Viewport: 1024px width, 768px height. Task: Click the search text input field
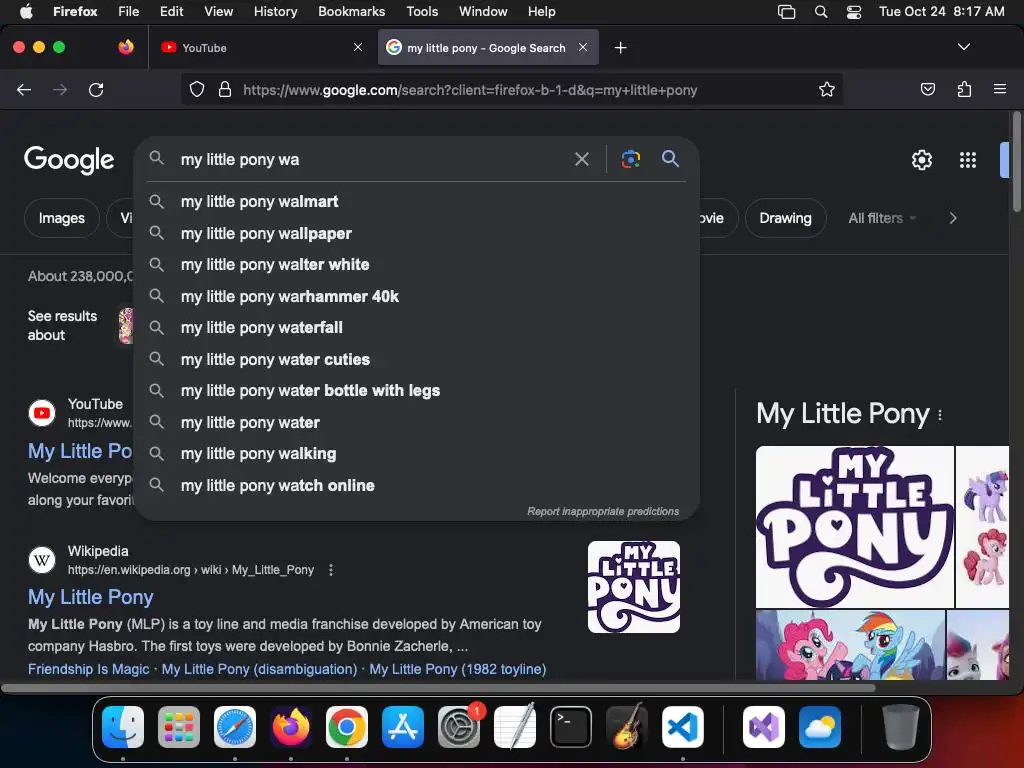click(x=372, y=159)
